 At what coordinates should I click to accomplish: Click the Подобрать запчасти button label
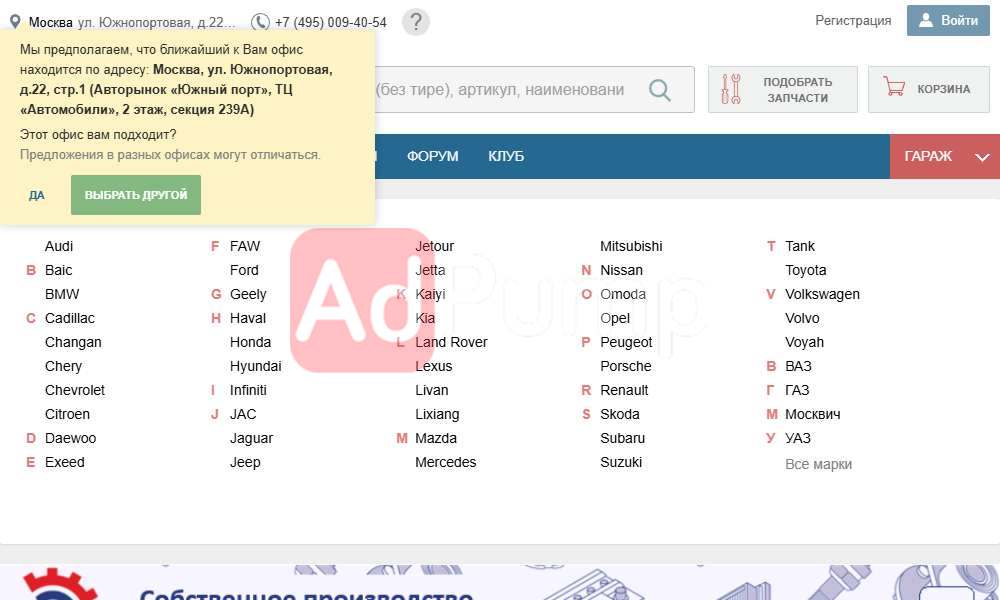pos(797,90)
